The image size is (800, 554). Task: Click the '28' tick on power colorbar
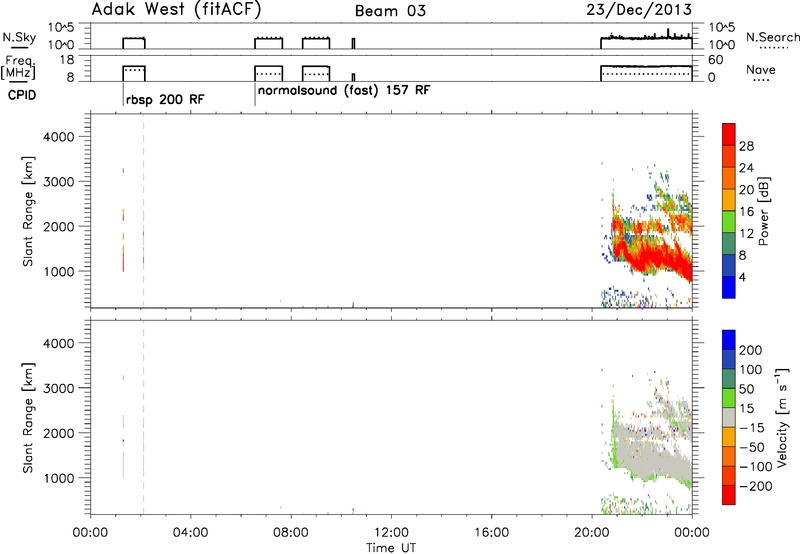[x=746, y=146]
